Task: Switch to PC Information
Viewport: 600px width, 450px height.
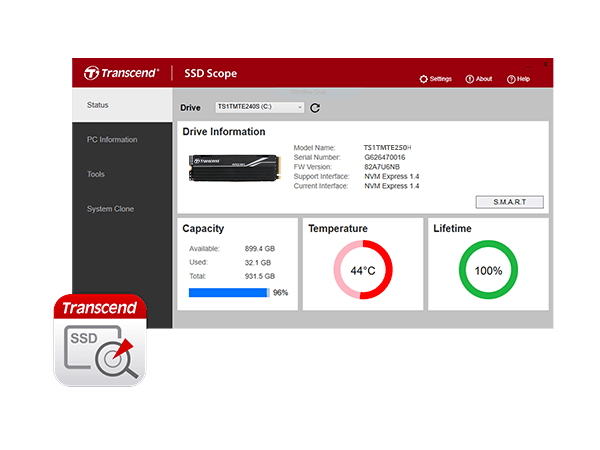Action: tap(112, 140)
